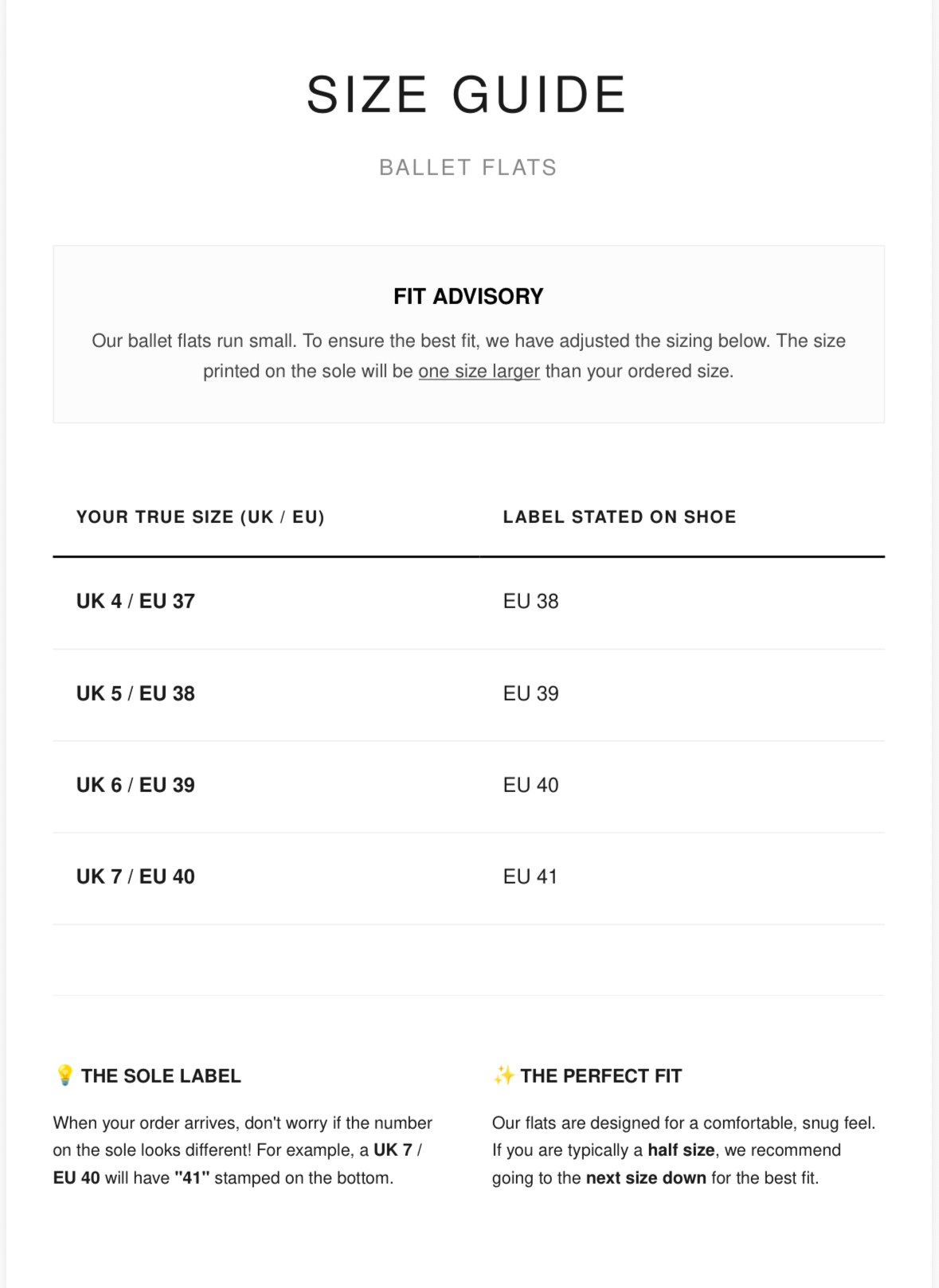Select the SIZE GUIDE page title
This screenshot has height=1288, width=939.
(x=468, y=94)
